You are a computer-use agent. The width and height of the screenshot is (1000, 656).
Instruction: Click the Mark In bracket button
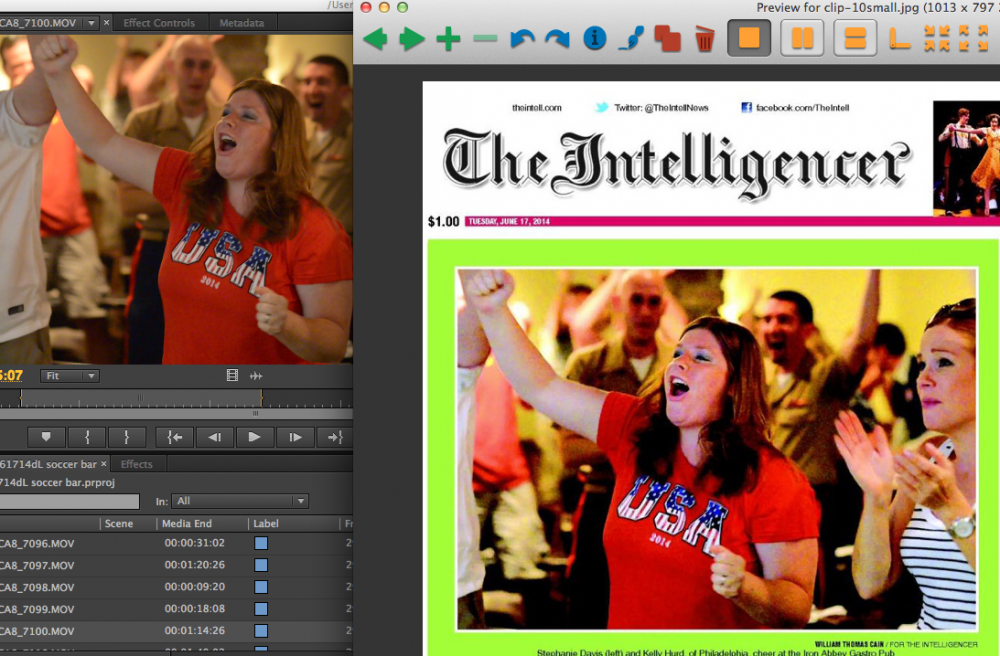click(x=87, y=437)
